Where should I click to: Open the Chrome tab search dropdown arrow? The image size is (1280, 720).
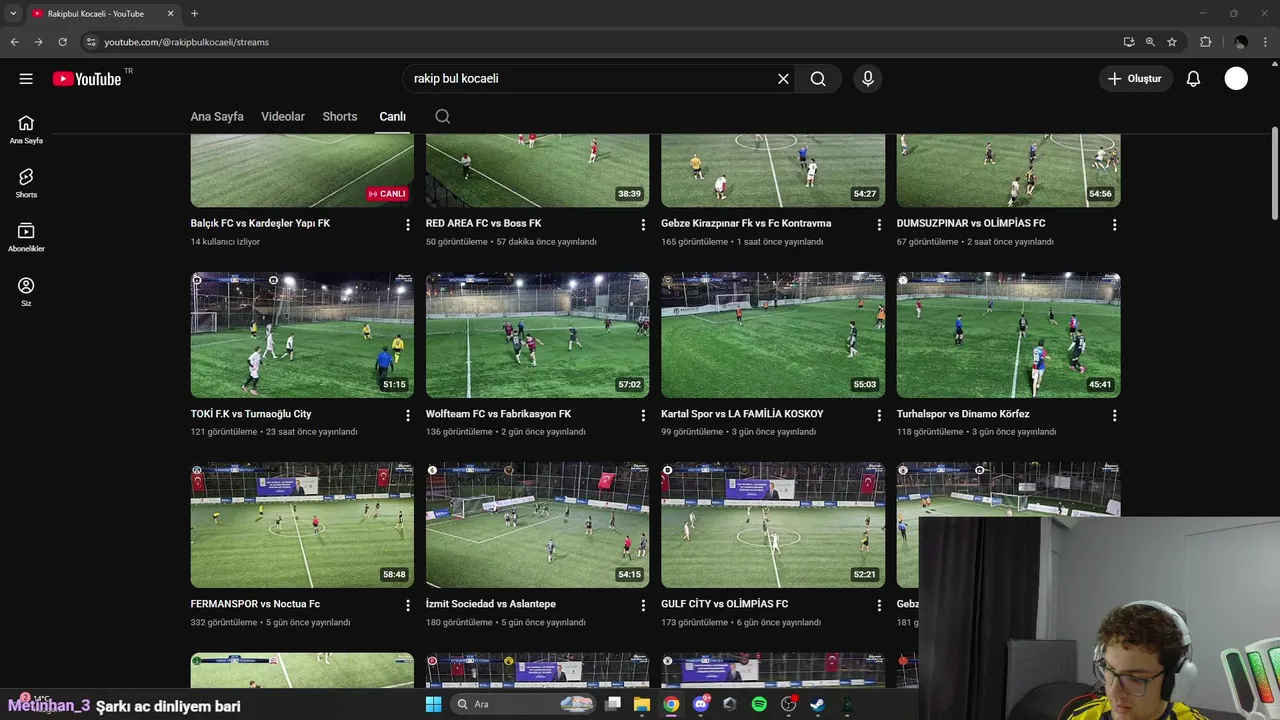(x=13, y=14)
